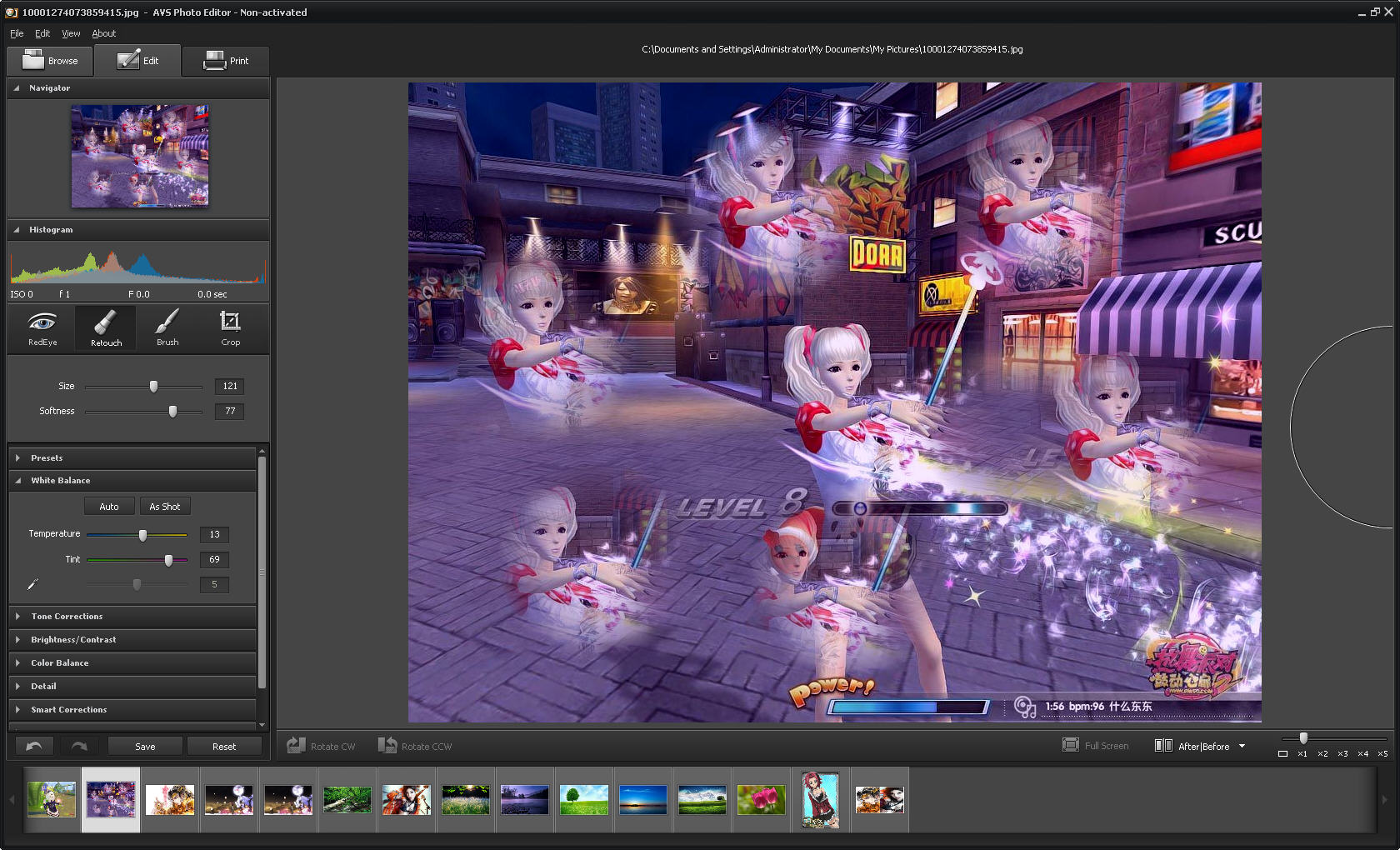
Task: Reset all adjustments
Action: [224, 746]
